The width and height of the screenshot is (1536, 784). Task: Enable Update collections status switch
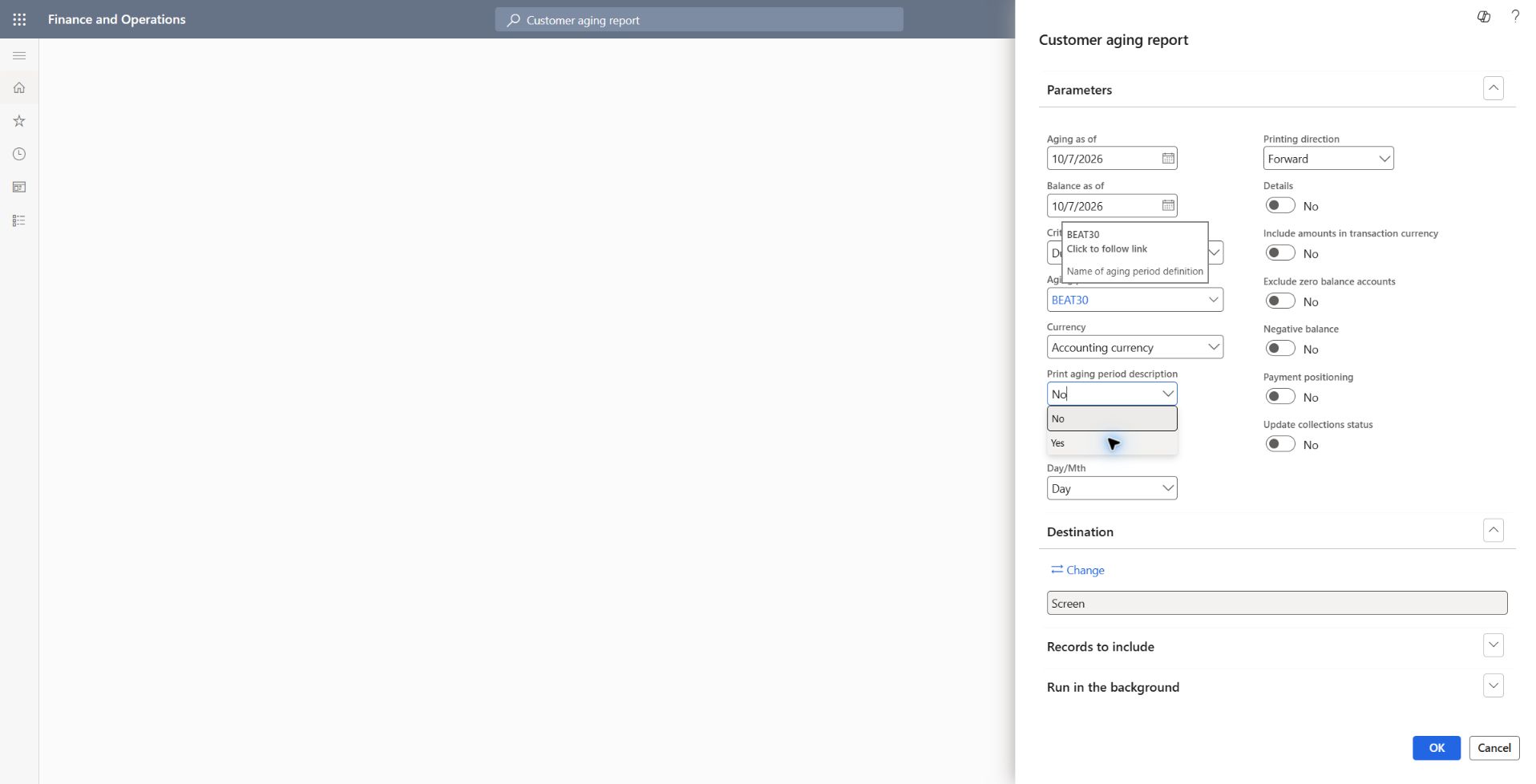click(x=1280, y=443)
